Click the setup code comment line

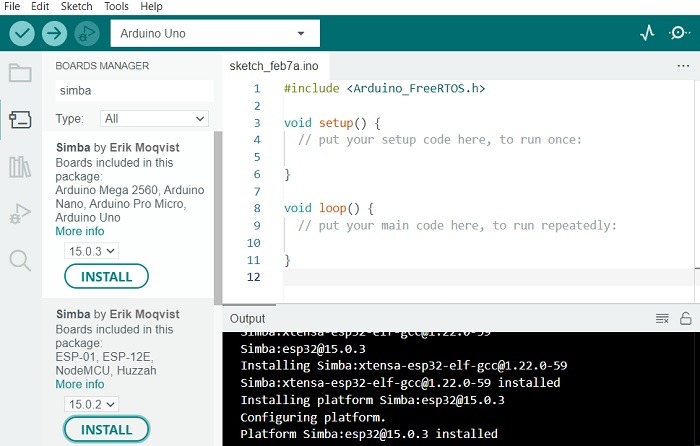point(440,140)
